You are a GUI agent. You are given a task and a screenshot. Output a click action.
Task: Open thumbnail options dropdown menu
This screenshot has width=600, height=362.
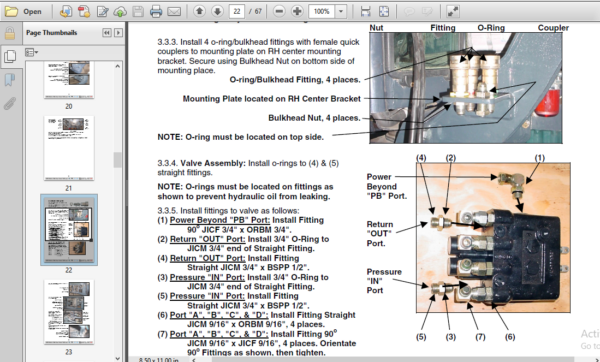(x=31, y=52)
